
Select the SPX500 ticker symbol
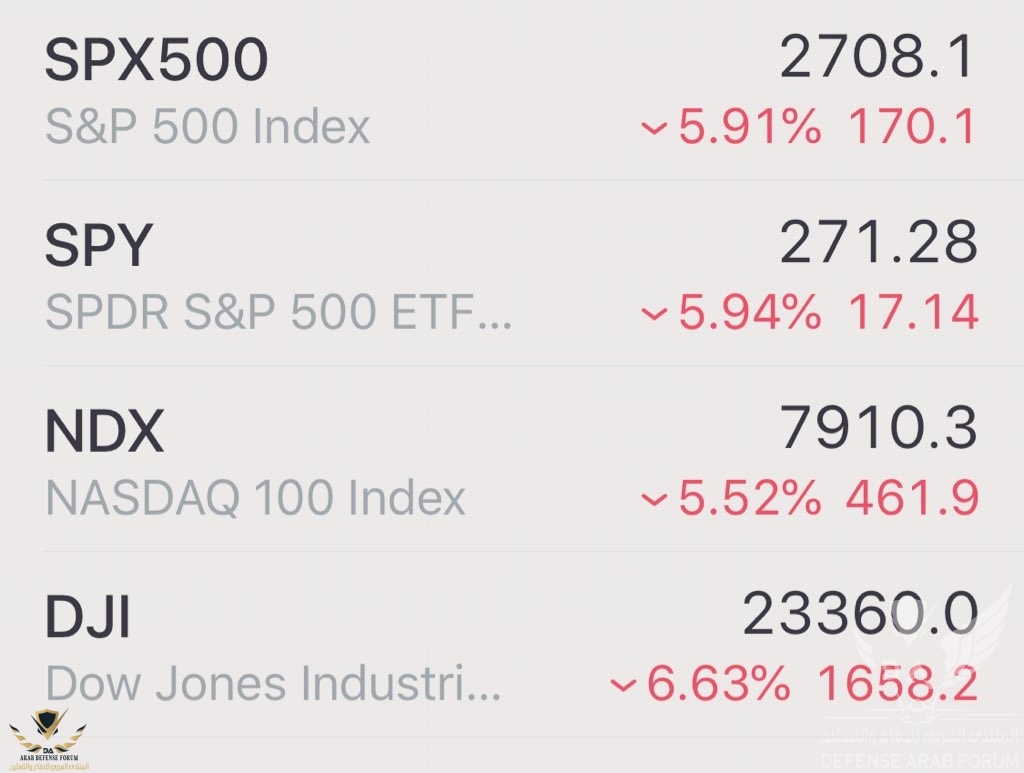coord(156,62)
